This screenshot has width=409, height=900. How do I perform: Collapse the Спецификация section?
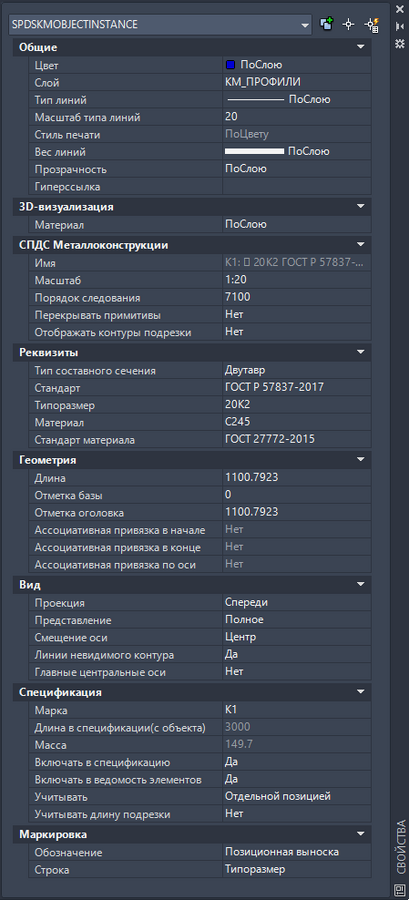[x=360, y=692]
